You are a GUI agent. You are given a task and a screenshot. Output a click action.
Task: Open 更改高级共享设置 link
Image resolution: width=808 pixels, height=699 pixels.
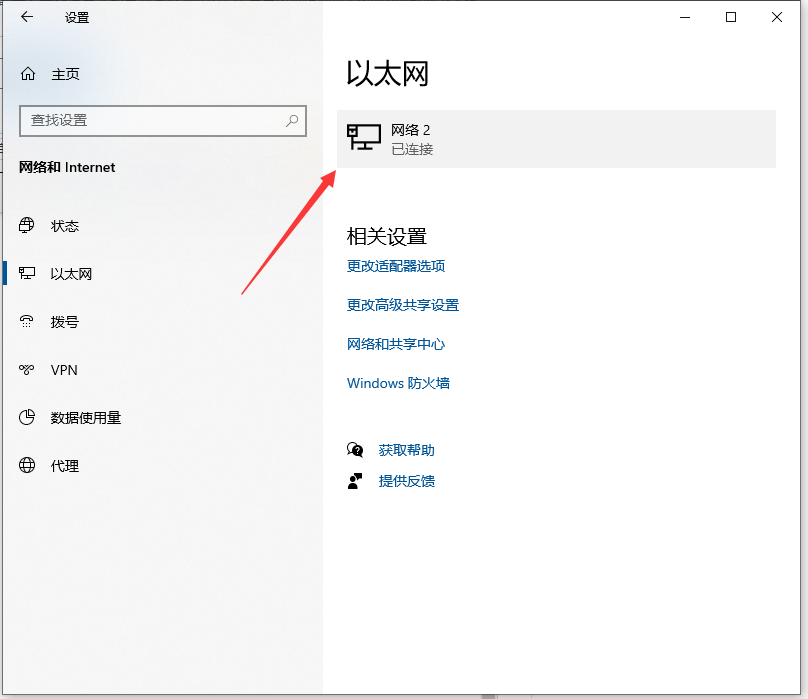pyautogui.click(x=402, y=305)
